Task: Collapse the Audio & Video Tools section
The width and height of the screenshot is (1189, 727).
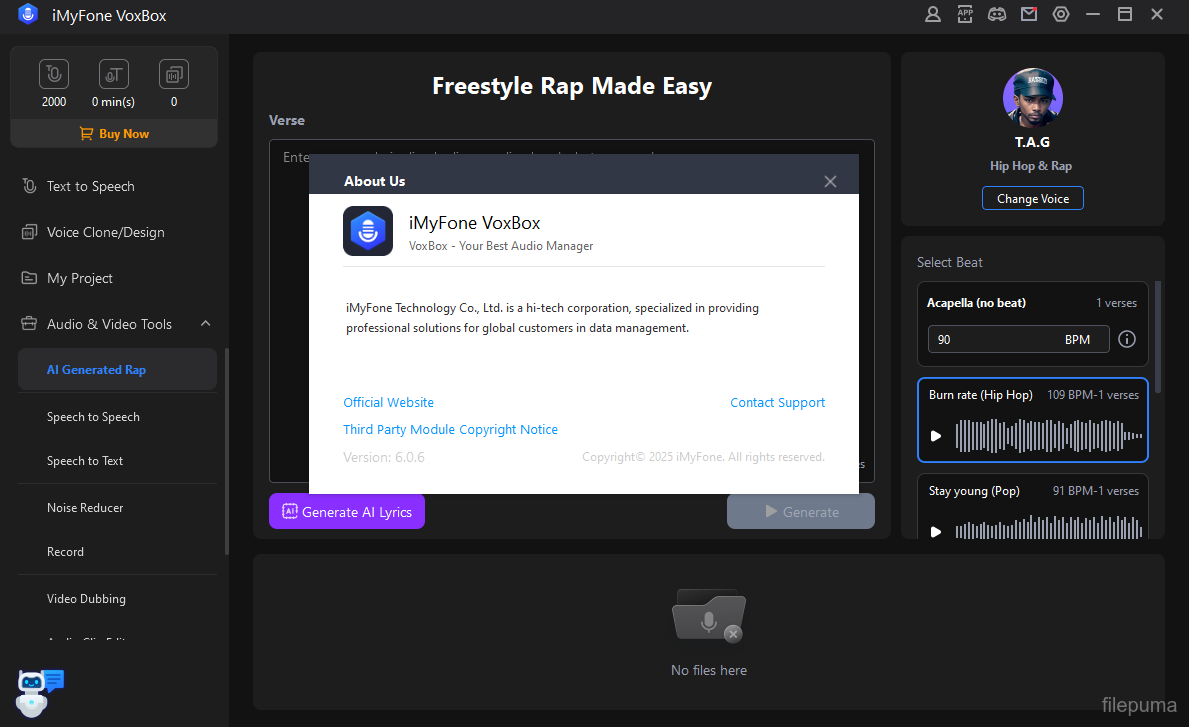Action: 206,324
